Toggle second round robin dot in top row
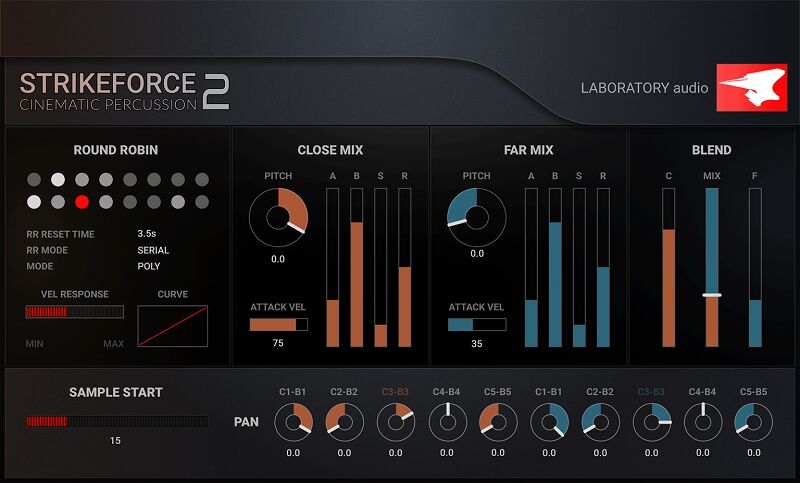 58,180
